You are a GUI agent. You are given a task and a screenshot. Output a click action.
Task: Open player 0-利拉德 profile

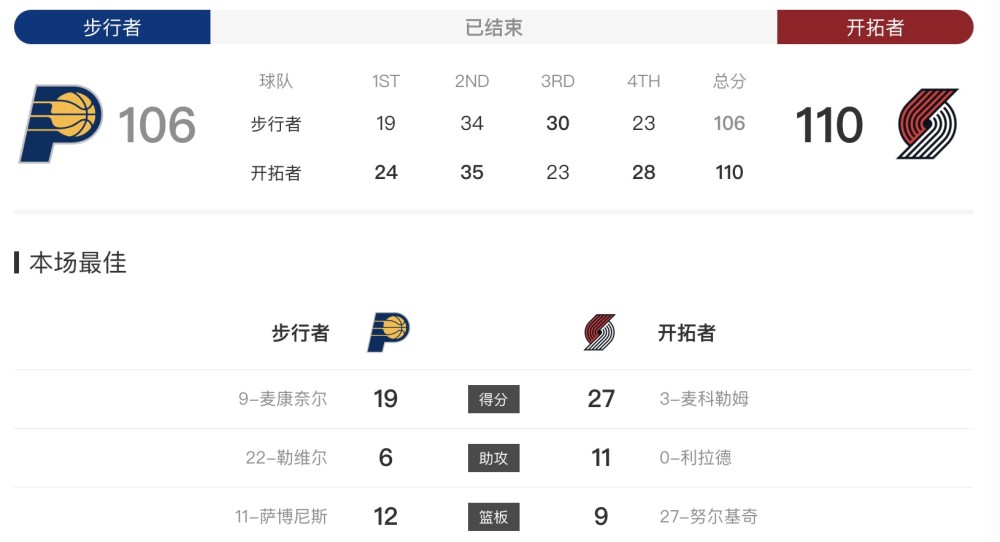point(695,458)
